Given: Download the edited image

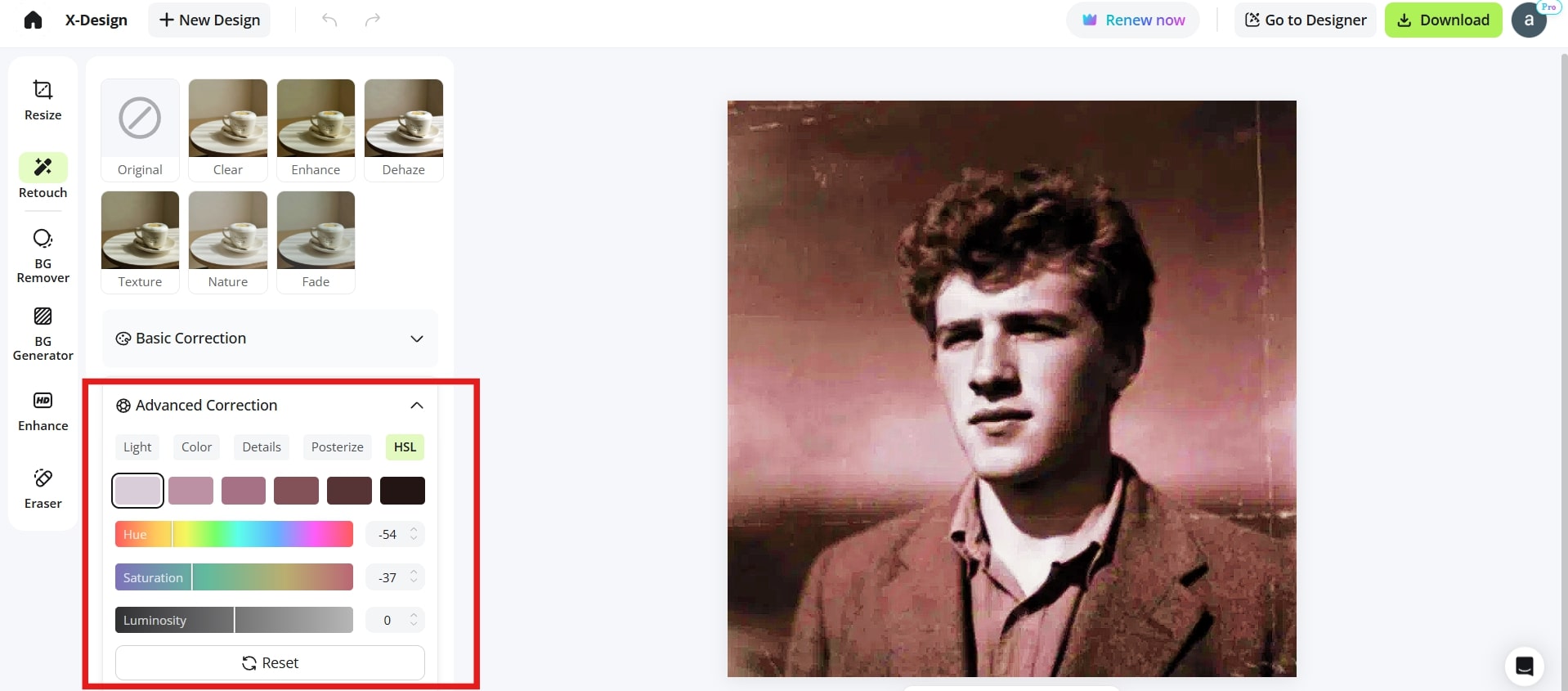Looking at the screenshot, I should [x=1443, y=20].
